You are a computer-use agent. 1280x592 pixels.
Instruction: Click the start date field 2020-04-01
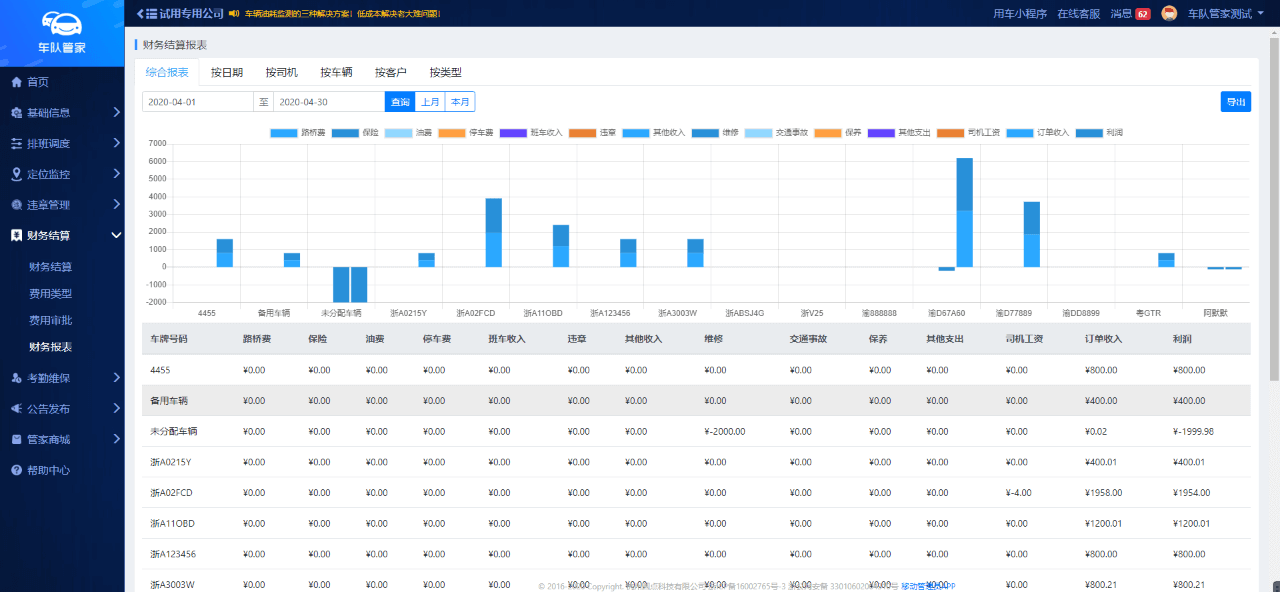point(197,102)
